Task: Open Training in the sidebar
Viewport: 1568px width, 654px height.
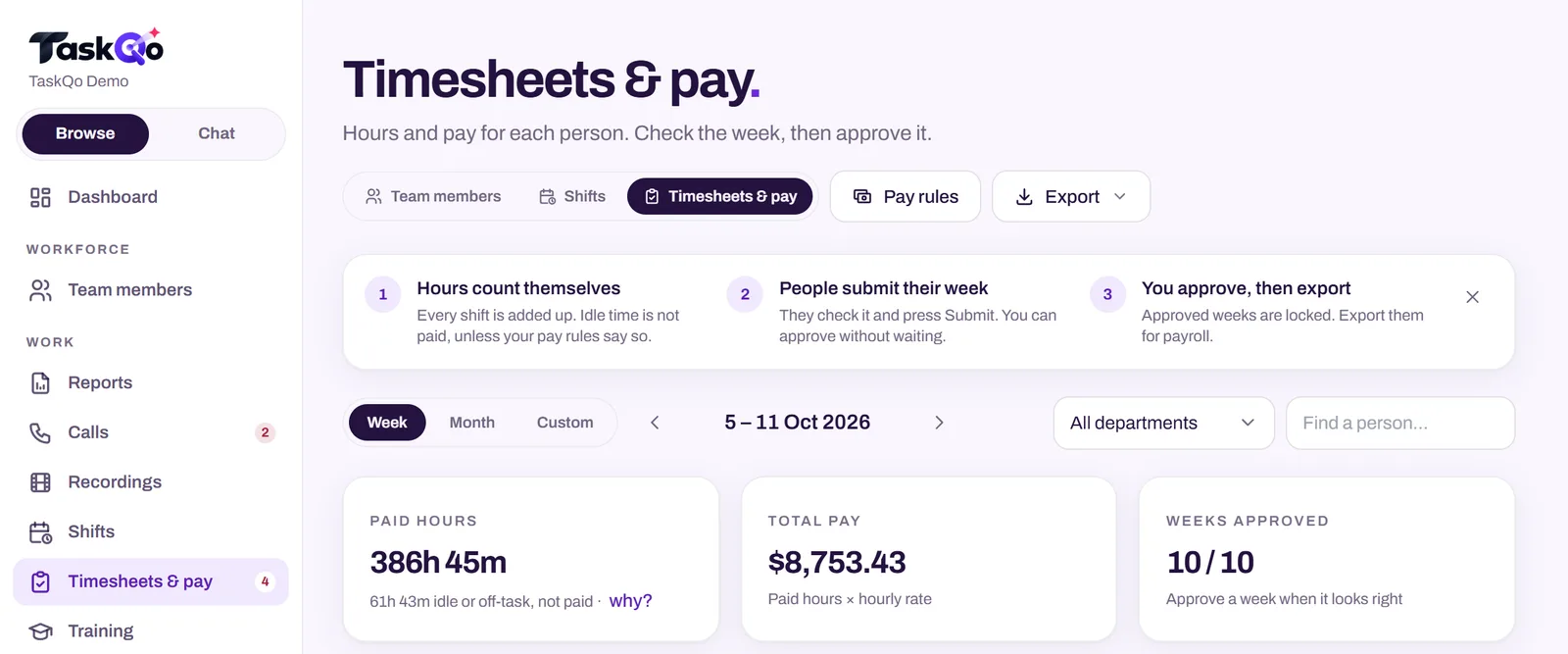Action: (x=150, y=631)
